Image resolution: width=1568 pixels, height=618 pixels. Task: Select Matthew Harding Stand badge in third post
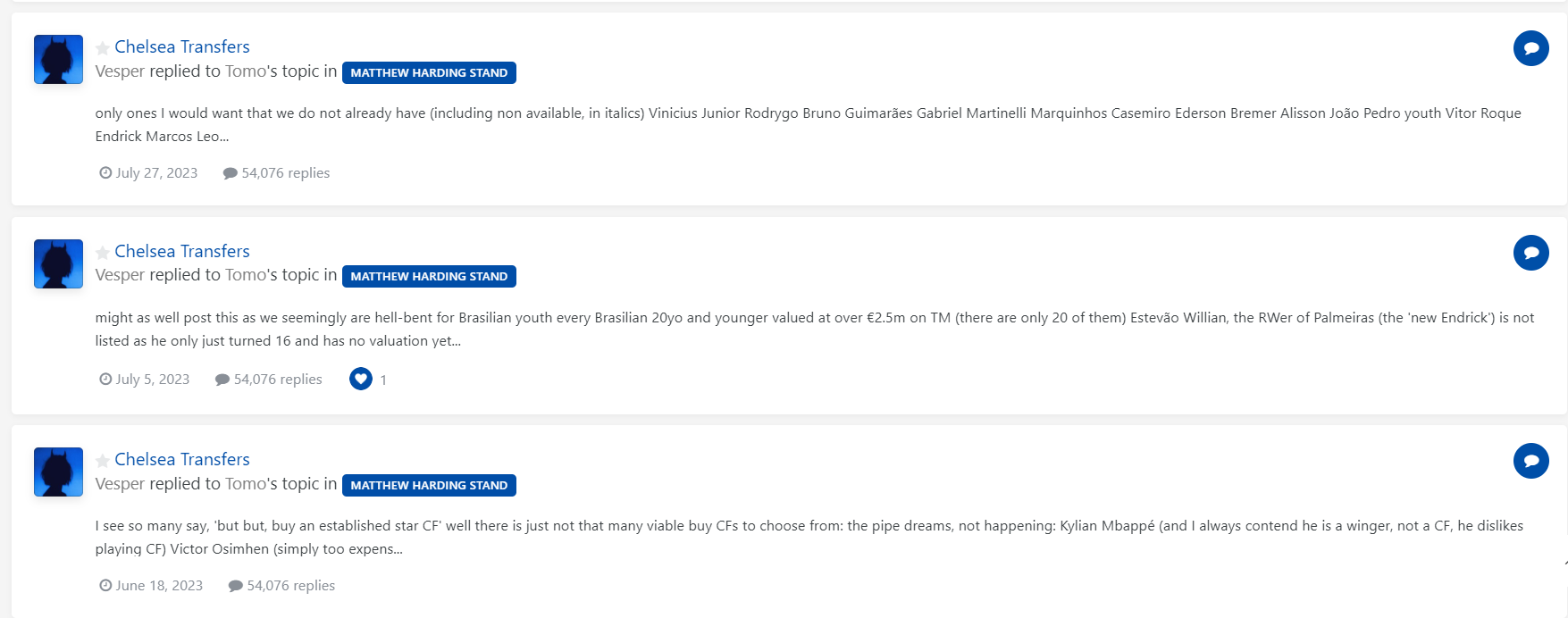(429, 485)
